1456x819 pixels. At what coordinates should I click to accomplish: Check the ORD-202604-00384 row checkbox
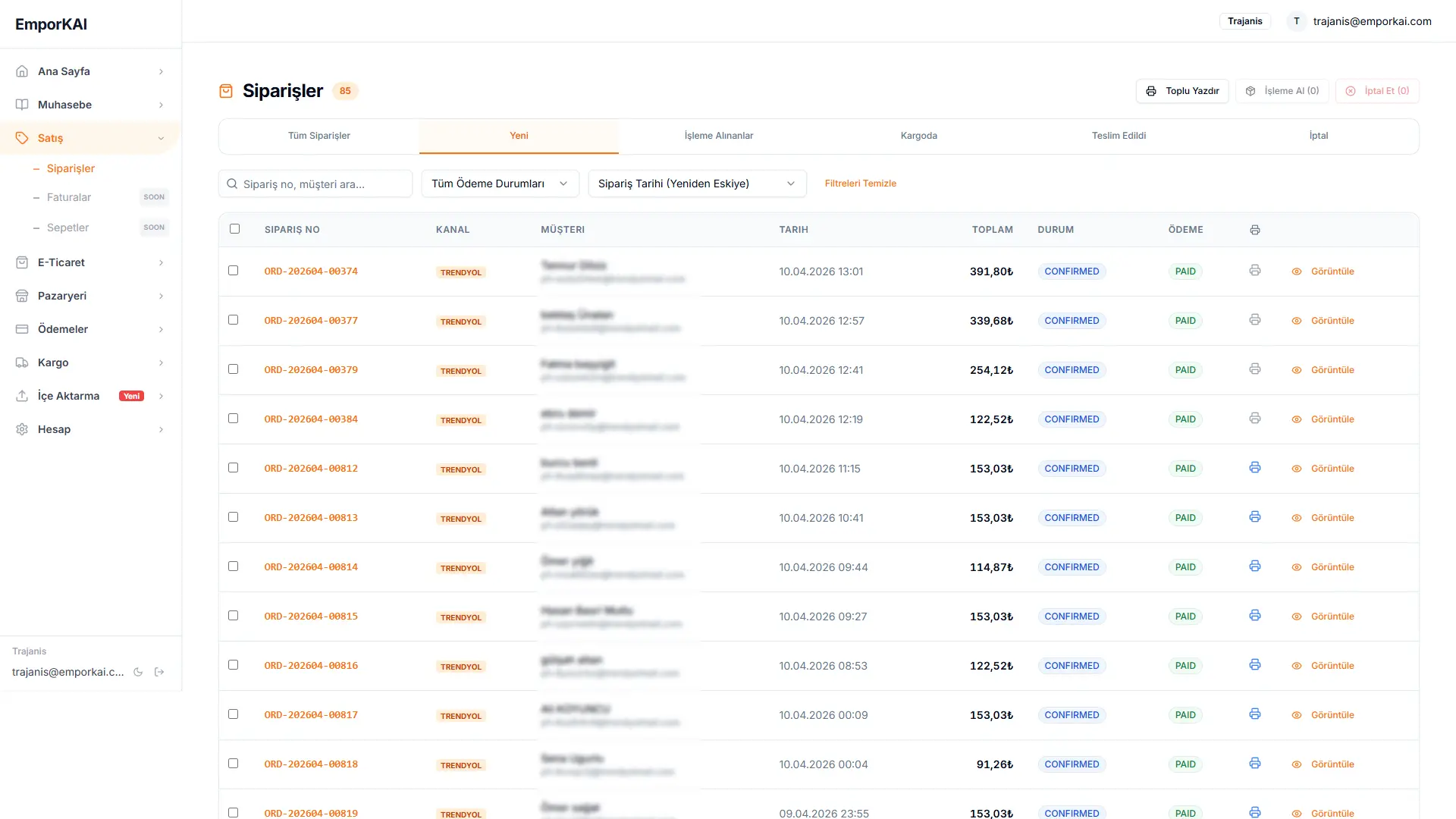click(x=233, y=419)
